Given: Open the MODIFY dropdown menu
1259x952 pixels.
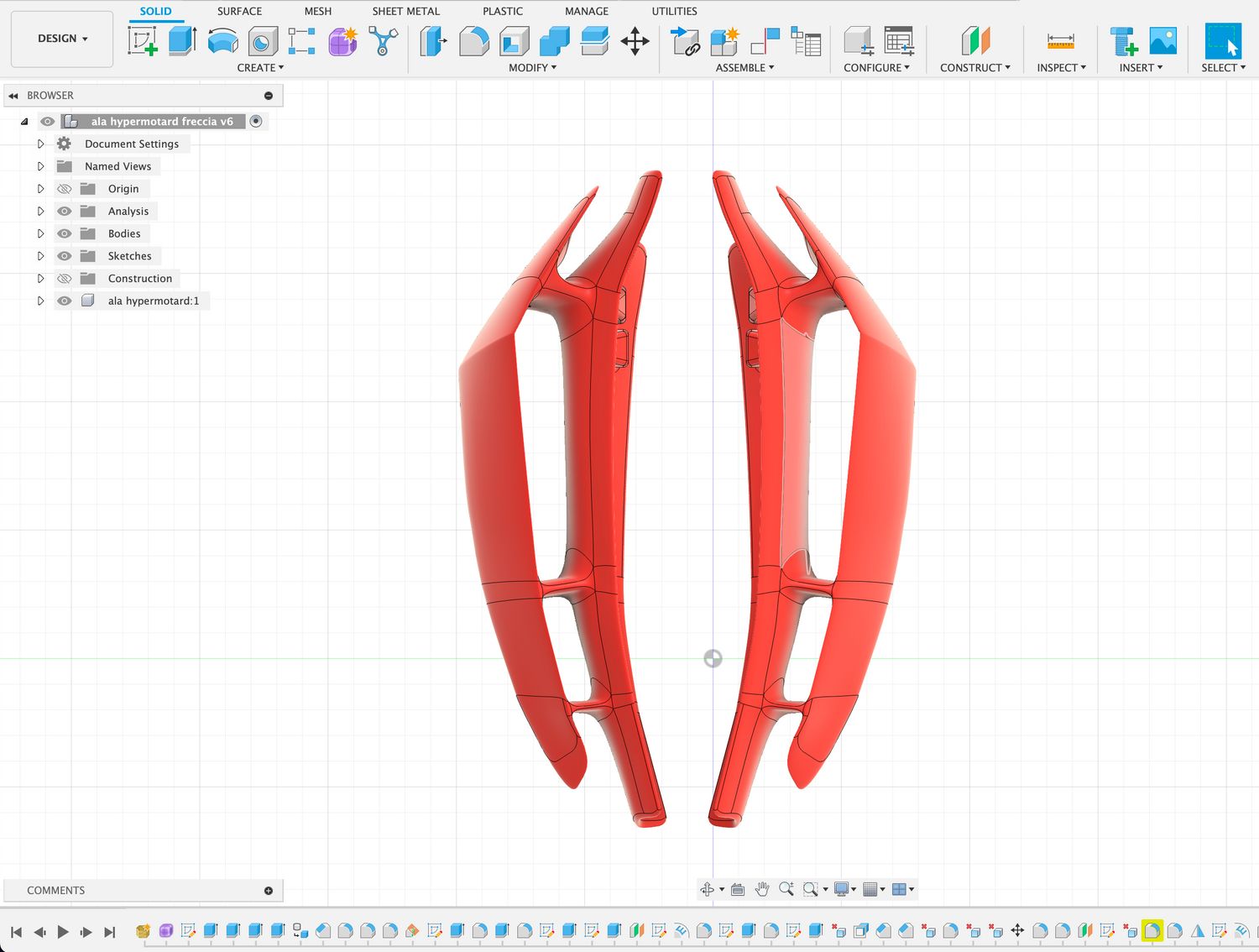Looking at the screenshot, I should [x=532, y=68].
